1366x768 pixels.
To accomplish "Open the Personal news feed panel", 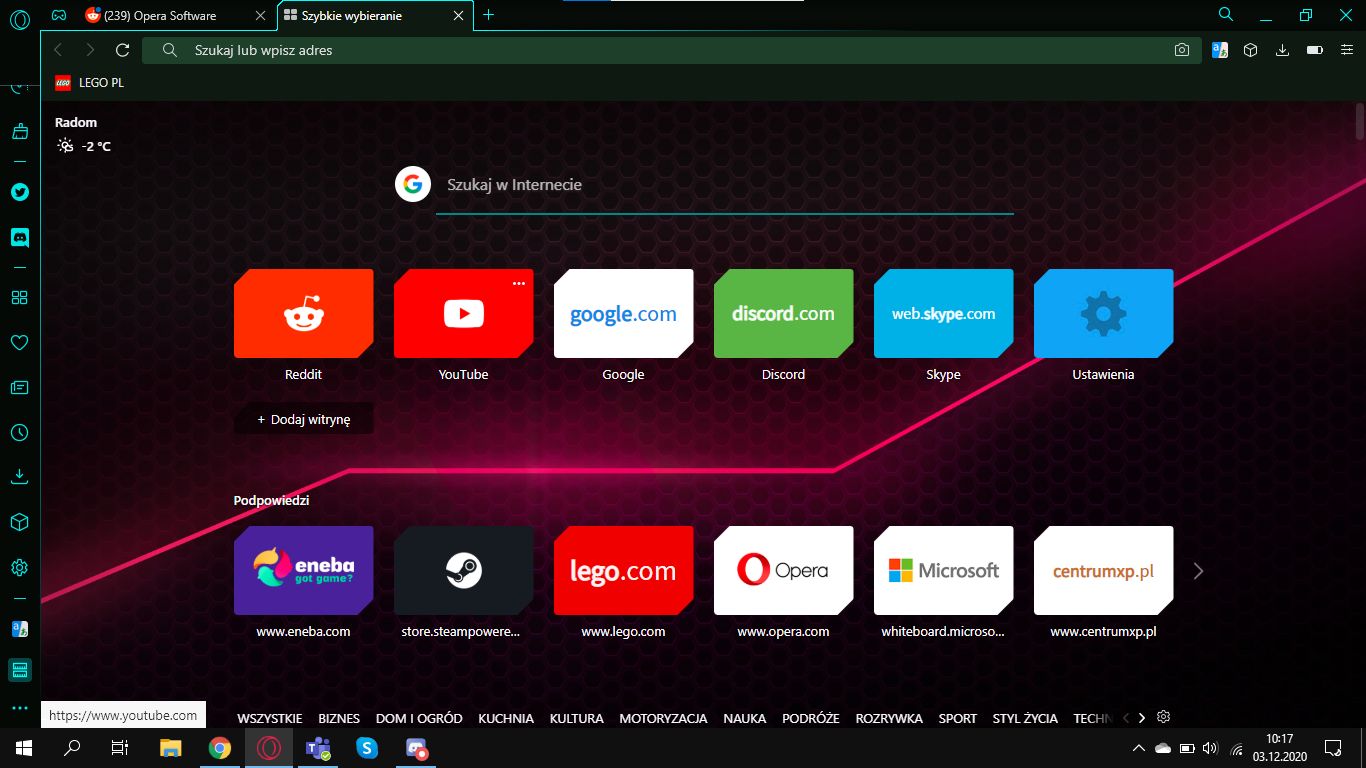I will click(18, 387).
